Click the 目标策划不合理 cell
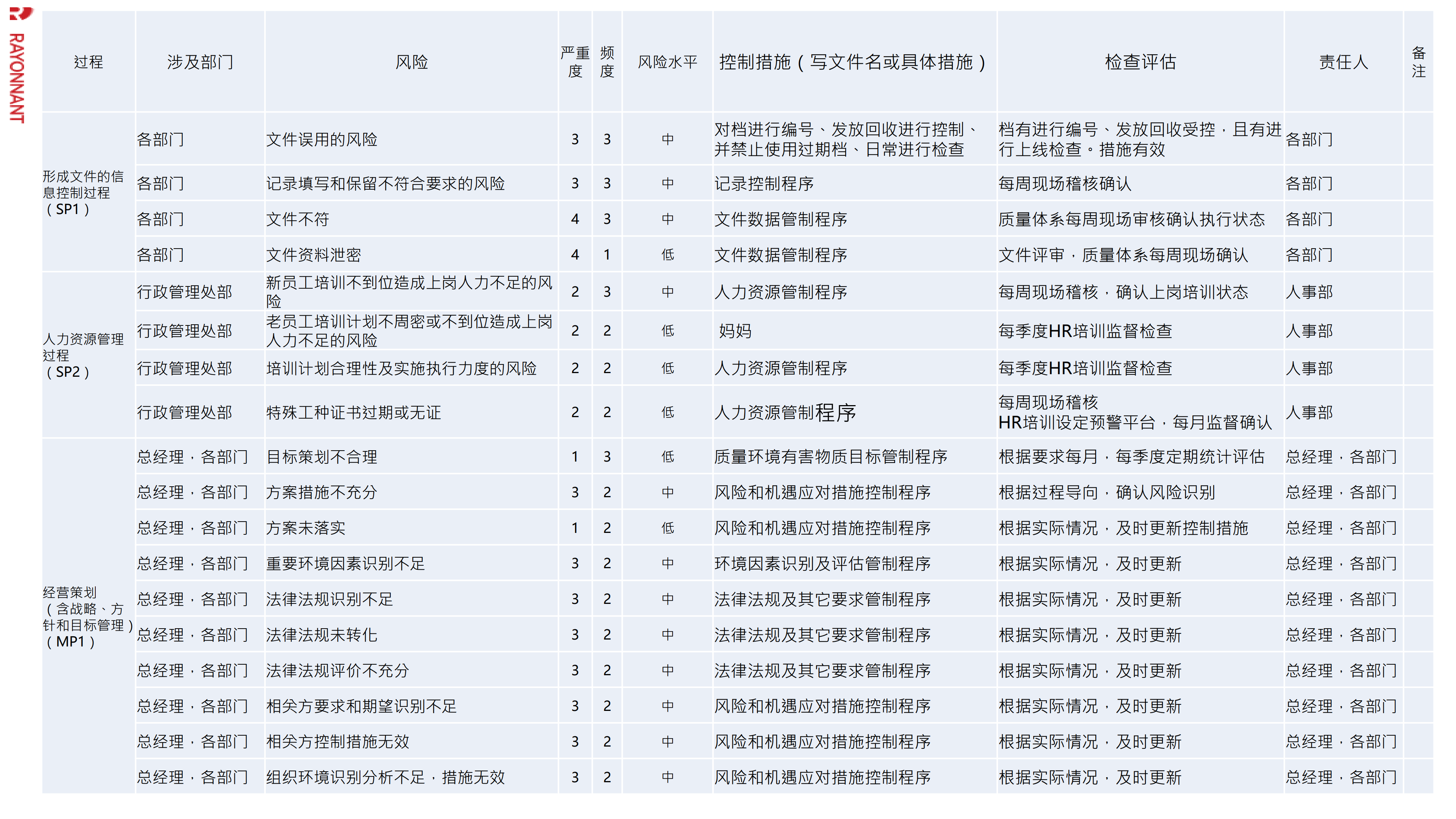 [x=411, y=456]
